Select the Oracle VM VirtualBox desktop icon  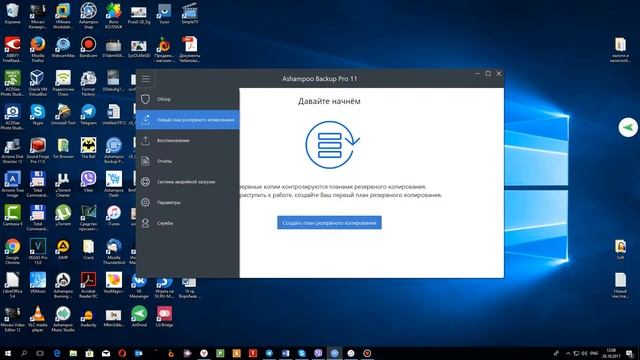coord(38,83)
